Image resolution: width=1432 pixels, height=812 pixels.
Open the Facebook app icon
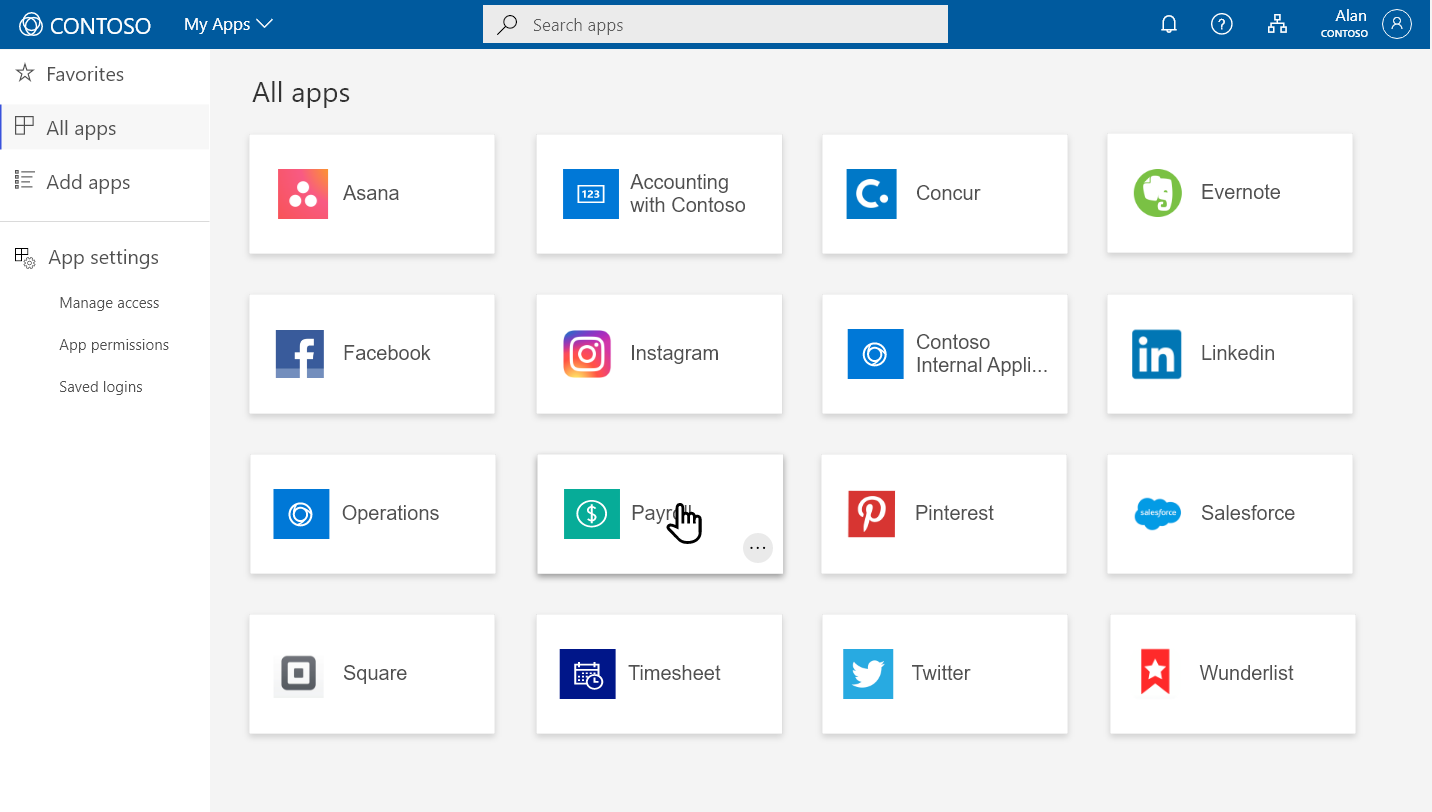click(300, 354)
